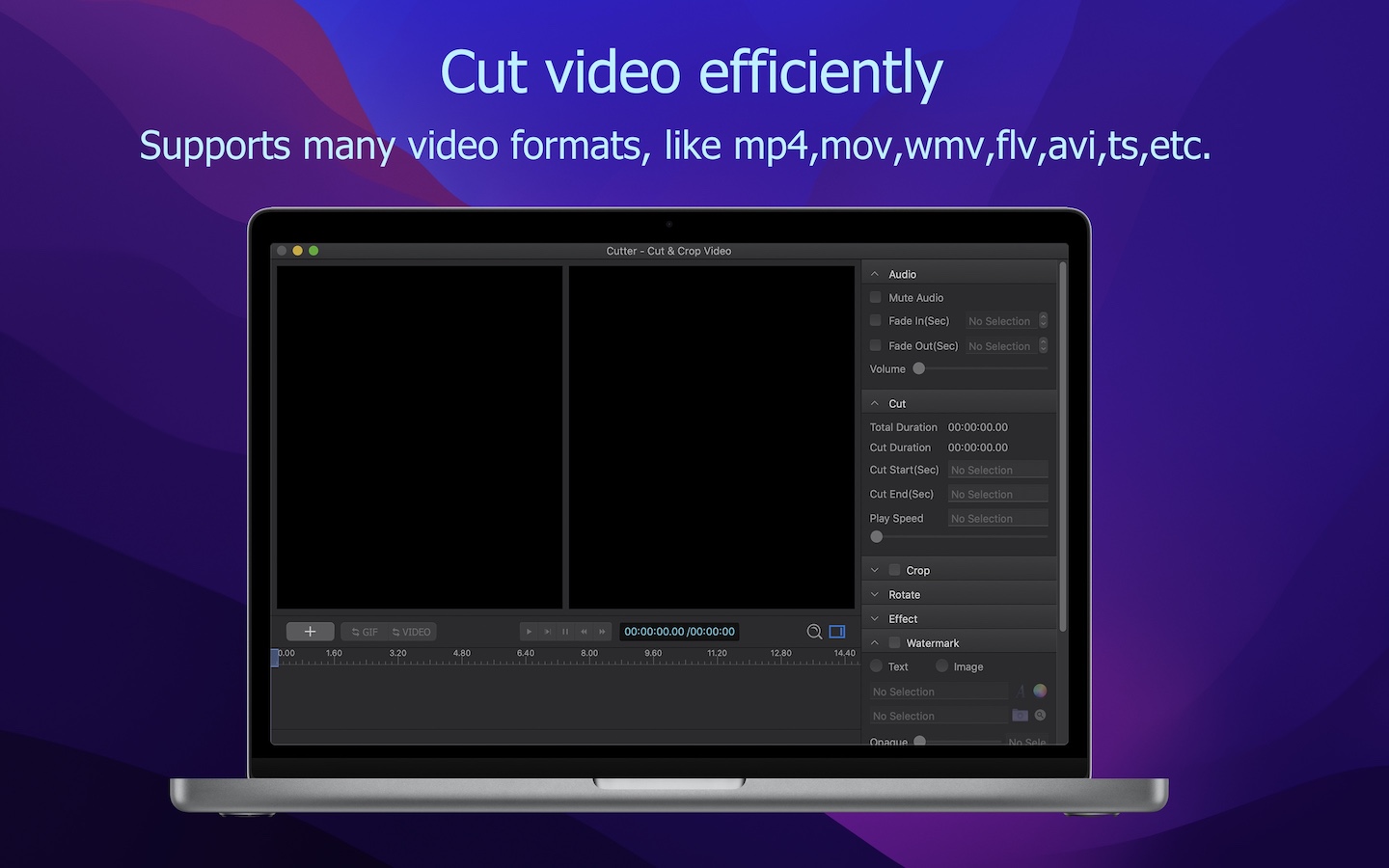The width and height of the screenshot is (1389, 868).
Task: Click the right video preview pane
Action: [712, 437]
